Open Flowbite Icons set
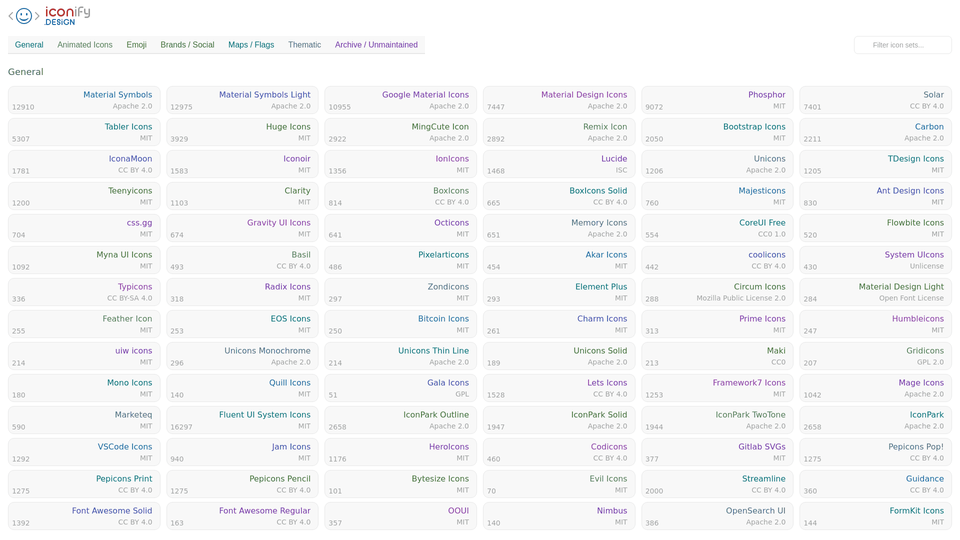Image resolution: width=960 pixels, height=540 pixels. click(876, 228)
